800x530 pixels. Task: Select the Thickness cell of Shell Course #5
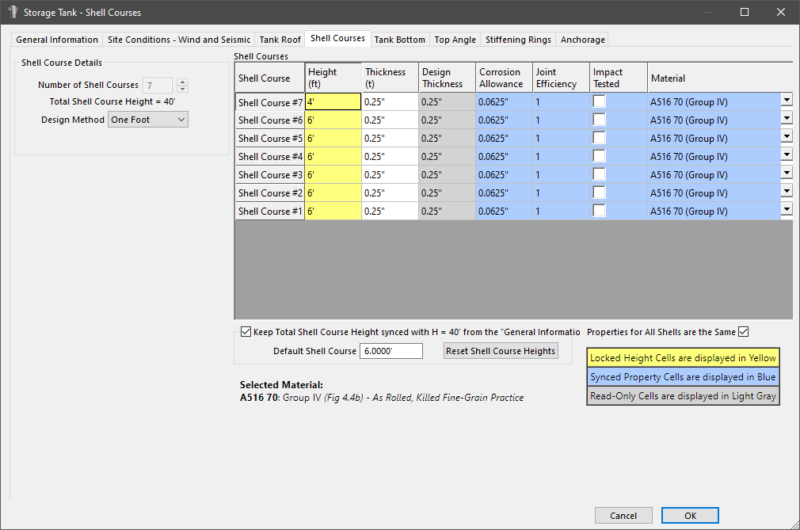tap(388, 138)
